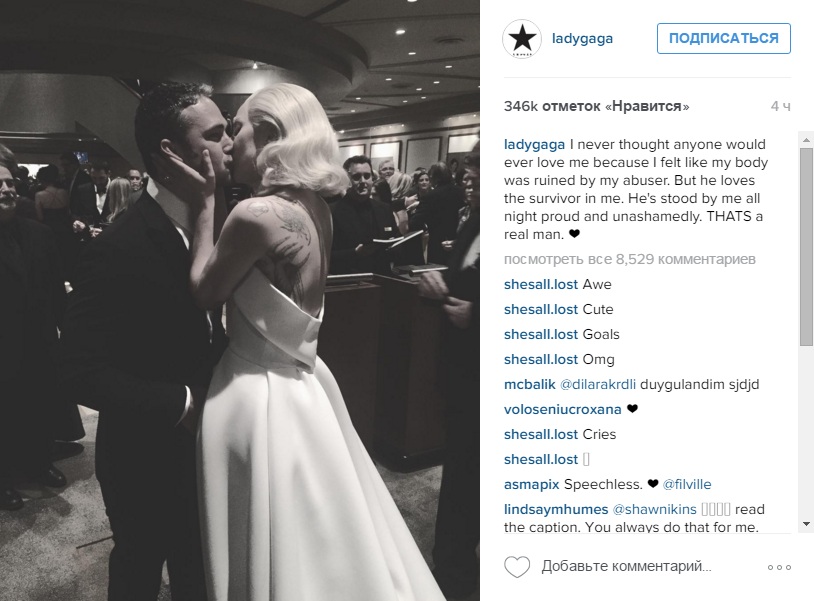Click the comments scrollbar thumb
The width and height of the screenshot is (814, 601).
806,247
